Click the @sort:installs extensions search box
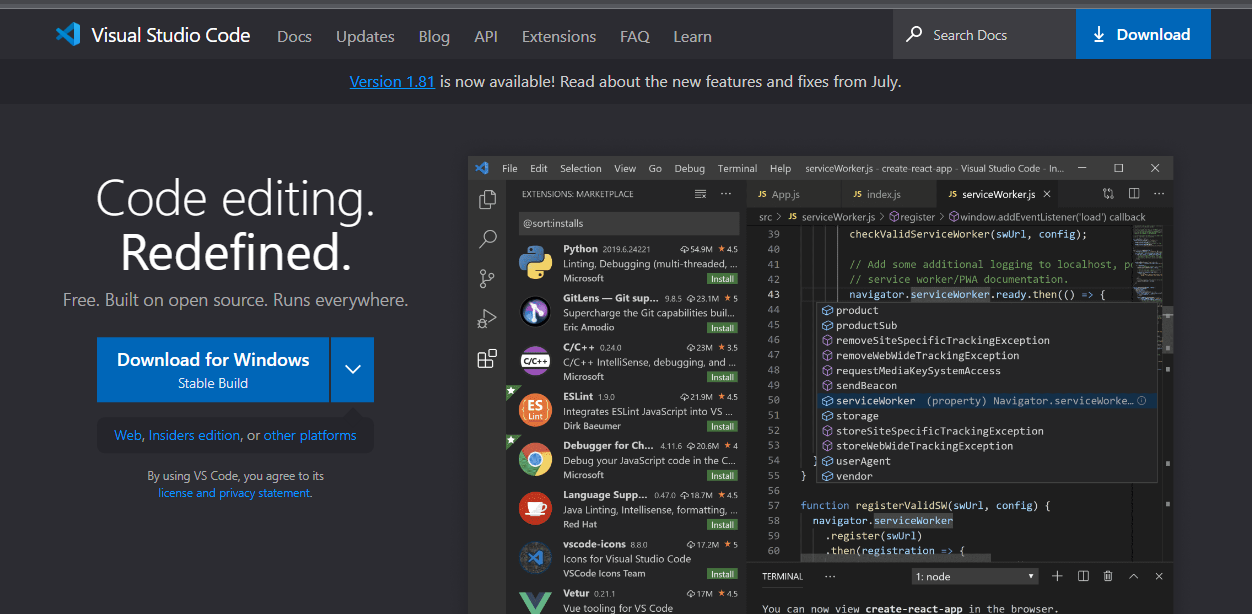This screenshot has height=614, width=1252. pyautogui.click(x=628, y=223)
